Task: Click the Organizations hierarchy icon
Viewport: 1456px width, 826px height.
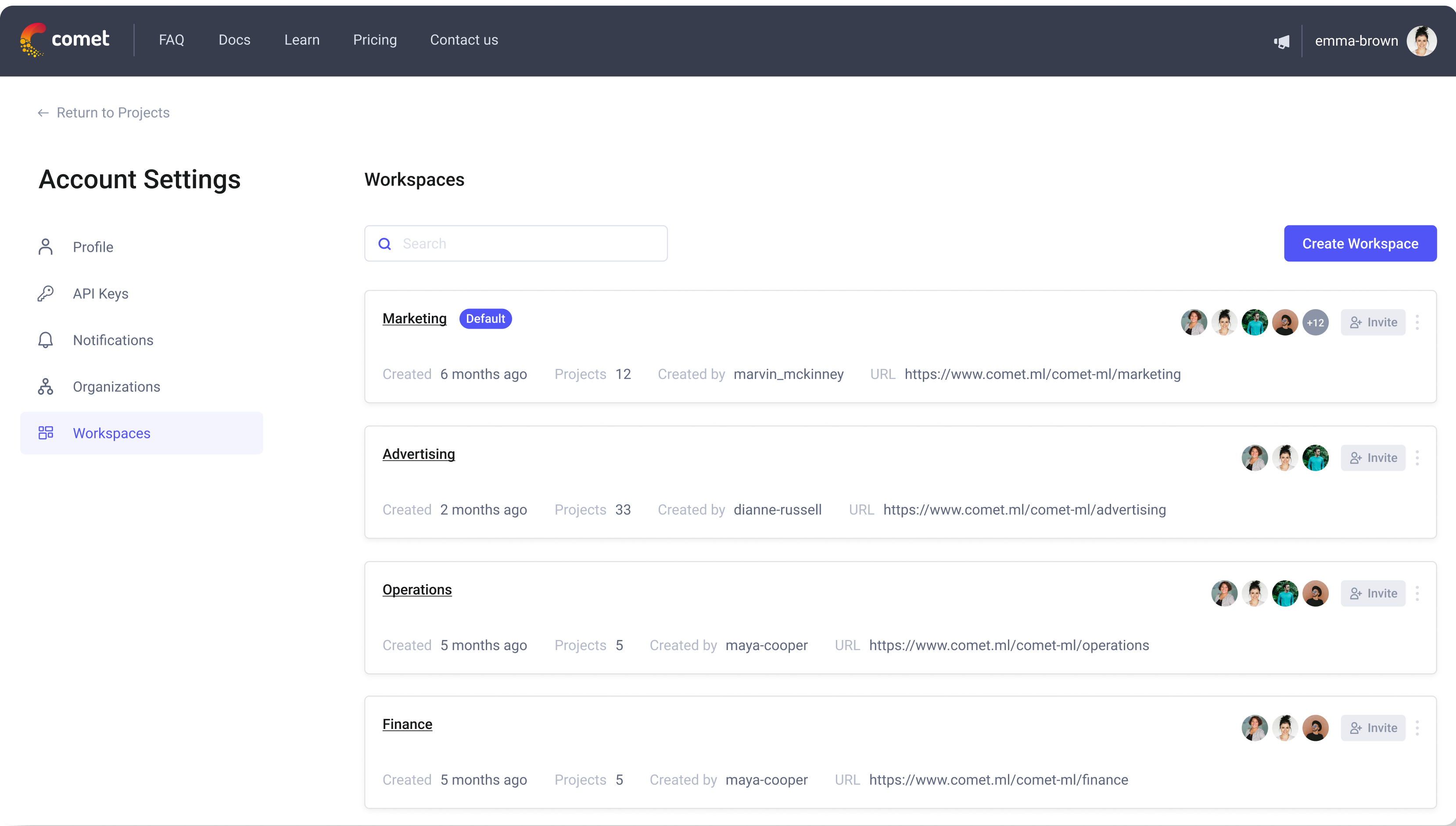Action: click(x=45, y=386)
